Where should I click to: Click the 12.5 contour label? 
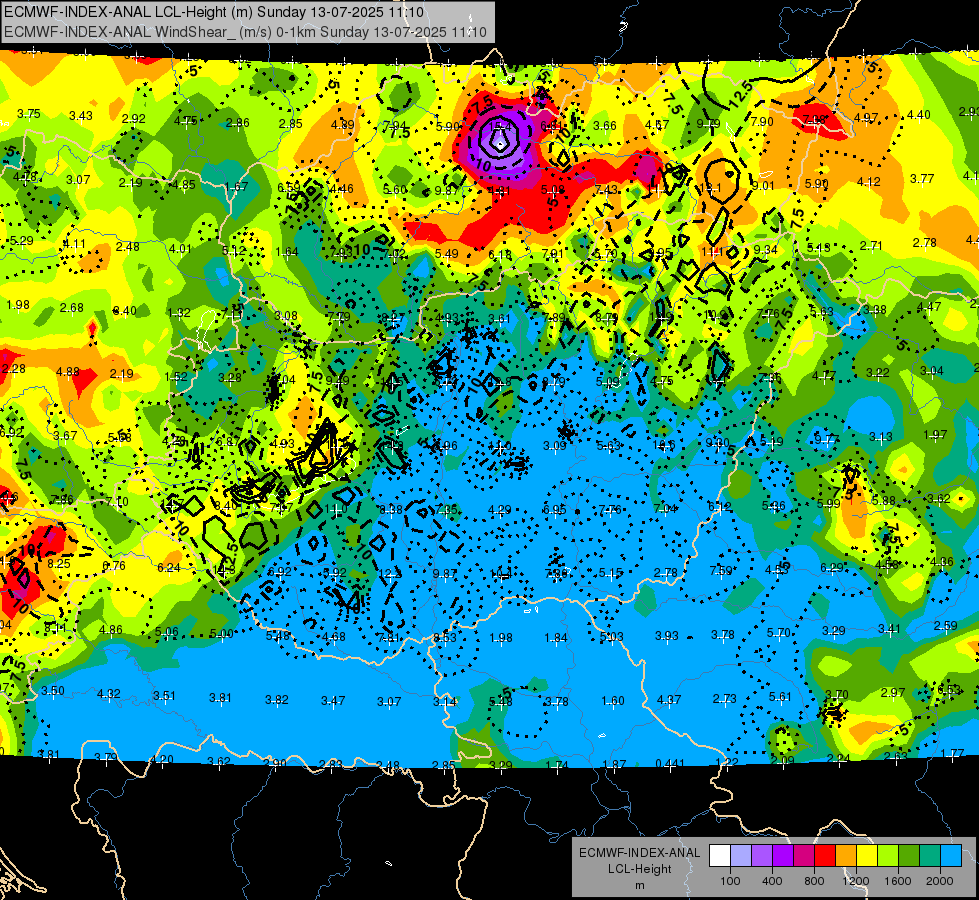pyautogui.click(x=741, y=94)
